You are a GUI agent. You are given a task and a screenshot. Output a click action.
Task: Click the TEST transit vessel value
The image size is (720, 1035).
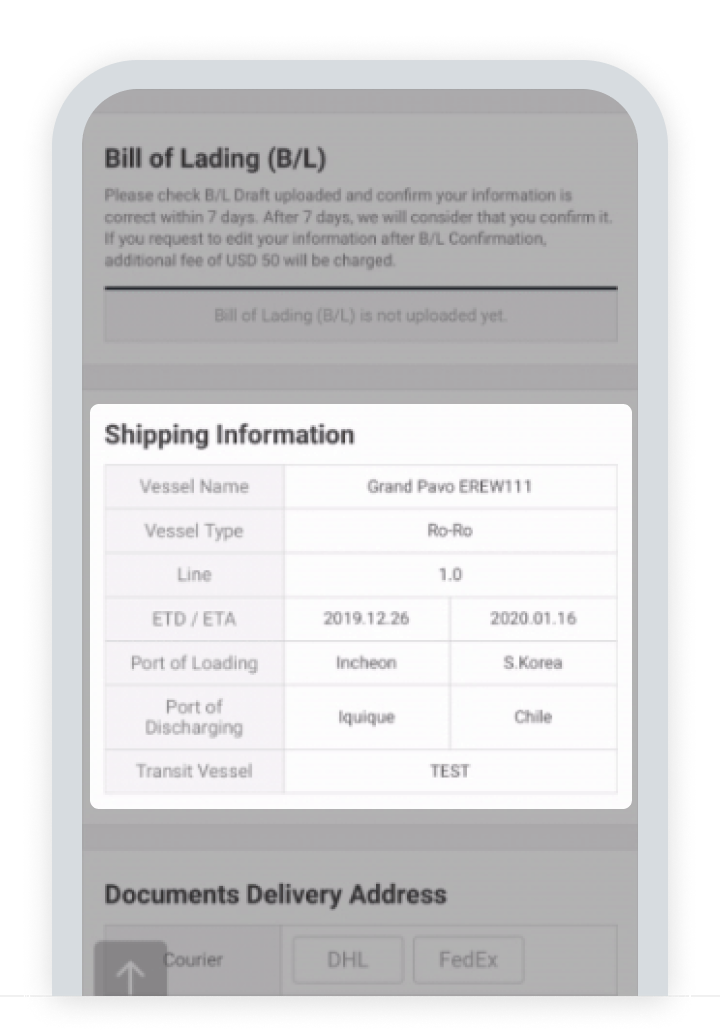pos(450,771)
